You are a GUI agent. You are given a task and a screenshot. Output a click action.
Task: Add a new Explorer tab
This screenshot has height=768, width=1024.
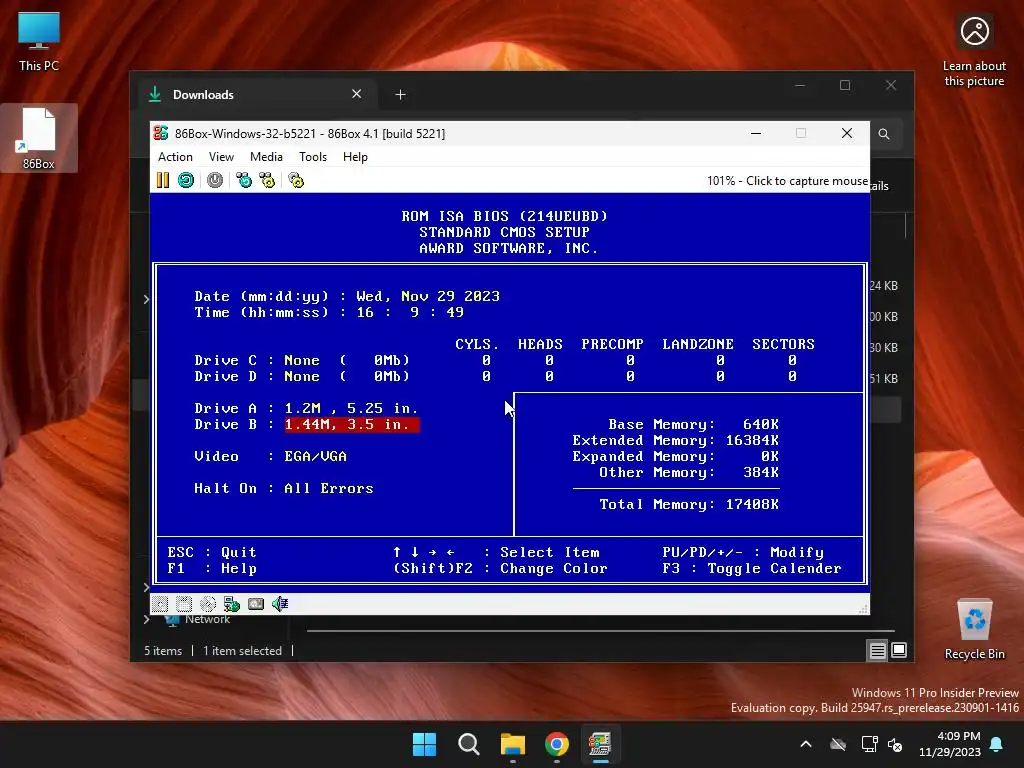pos(400,95)
